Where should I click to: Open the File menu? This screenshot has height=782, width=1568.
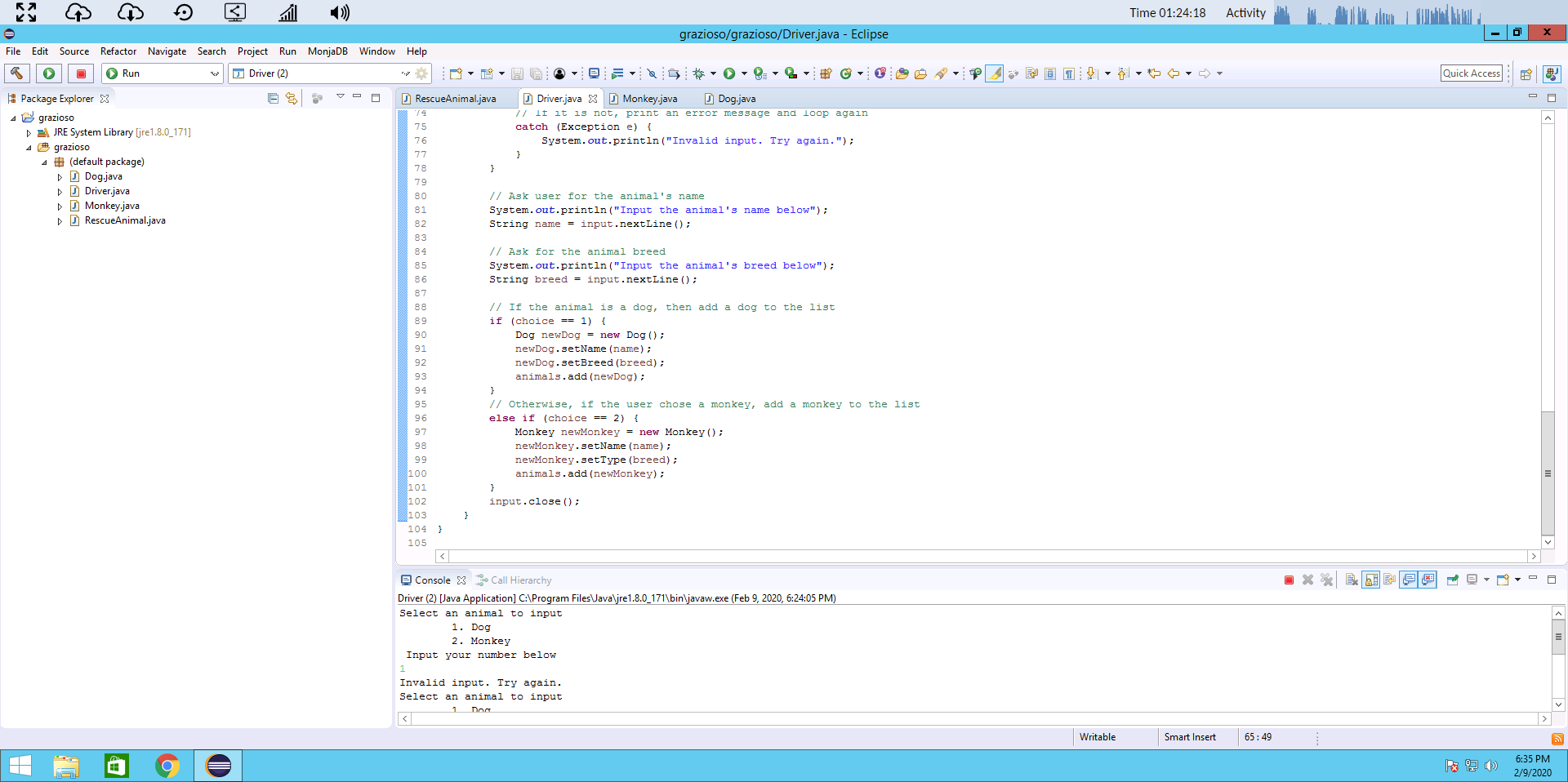coord(14,51)
